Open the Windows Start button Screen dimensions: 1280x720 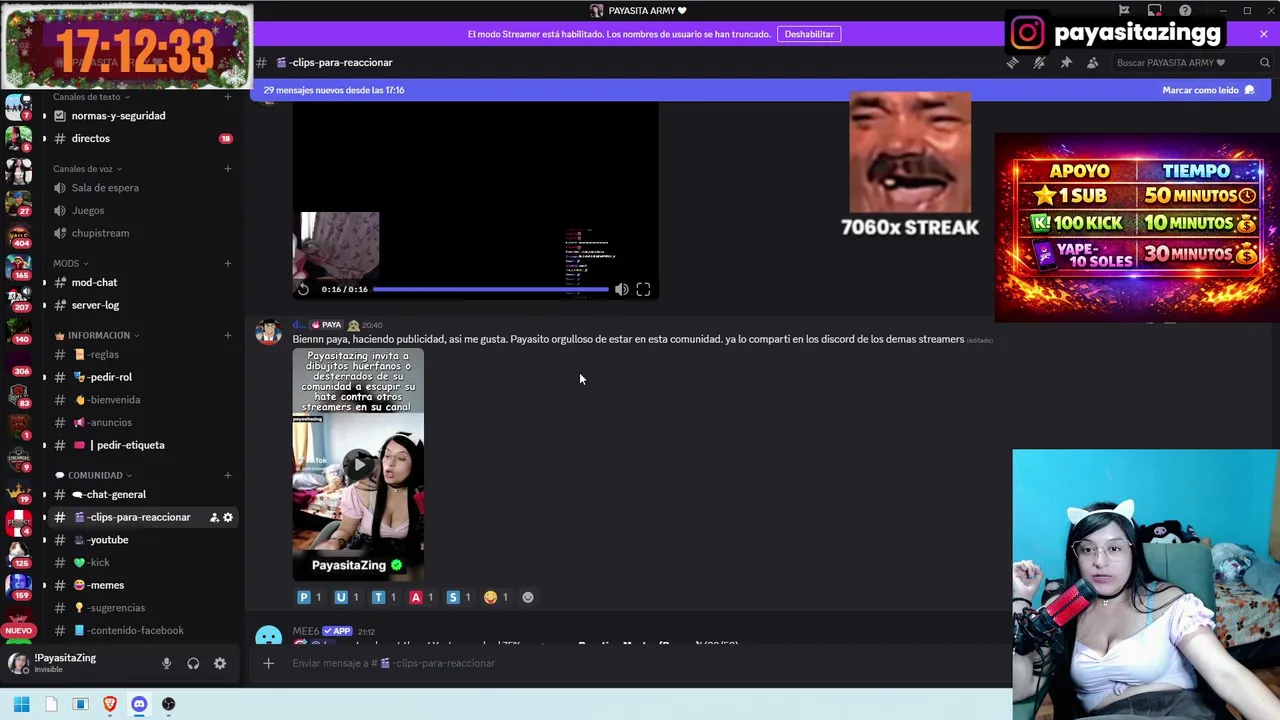pos(21,704)
